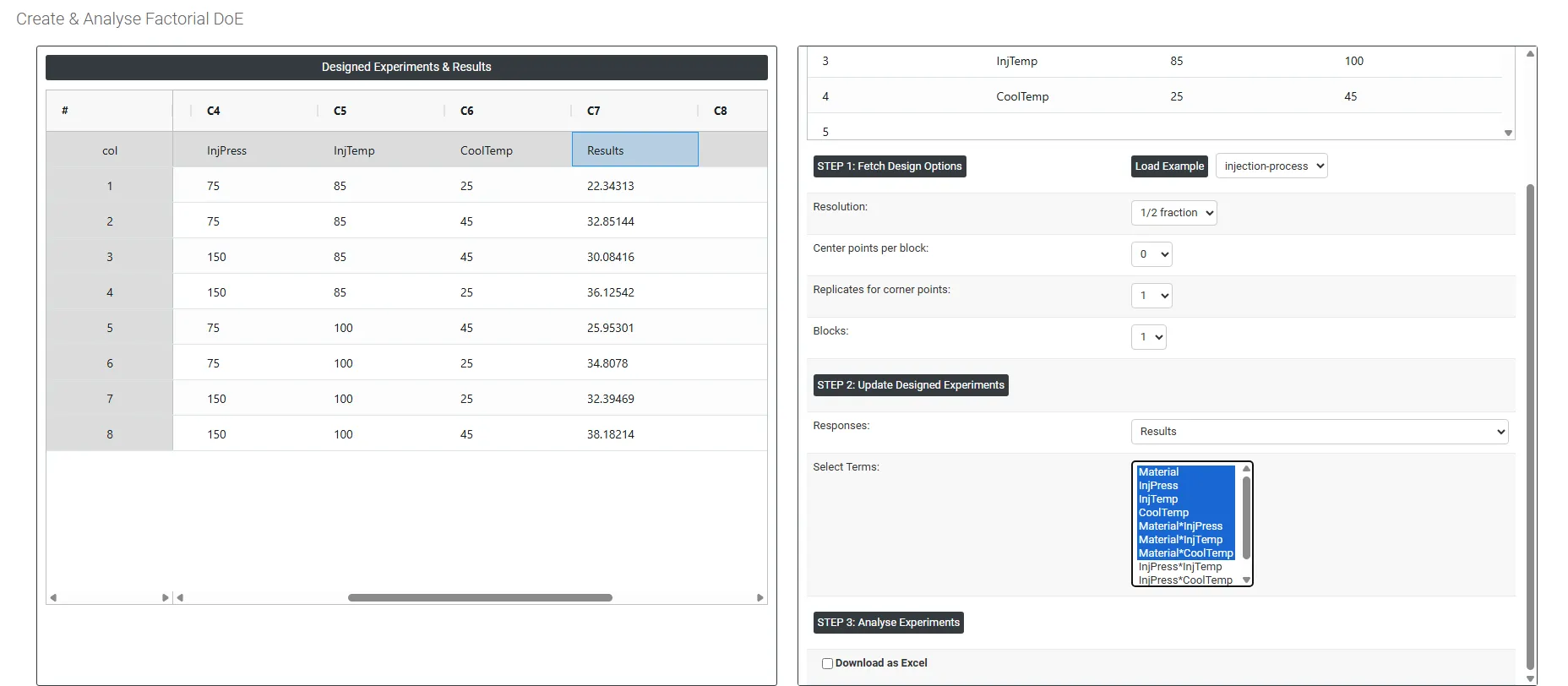
Task: Select Material*CoolTemp term in list
Action: point(1186,553)
